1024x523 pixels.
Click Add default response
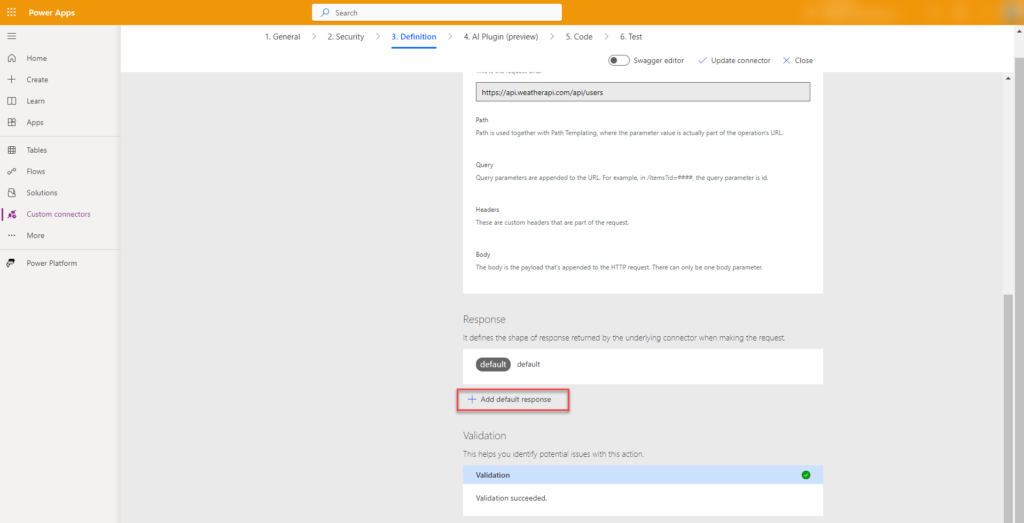[512, 399]
